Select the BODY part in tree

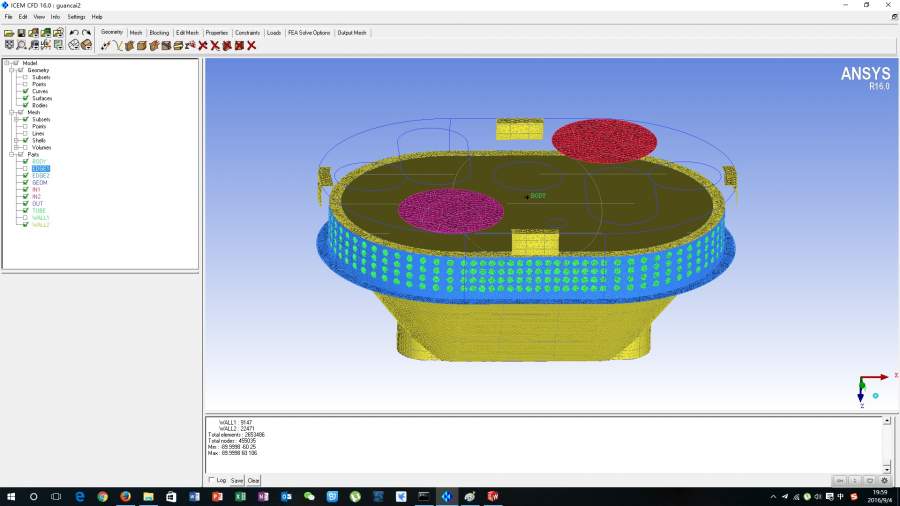coord(39,162)
